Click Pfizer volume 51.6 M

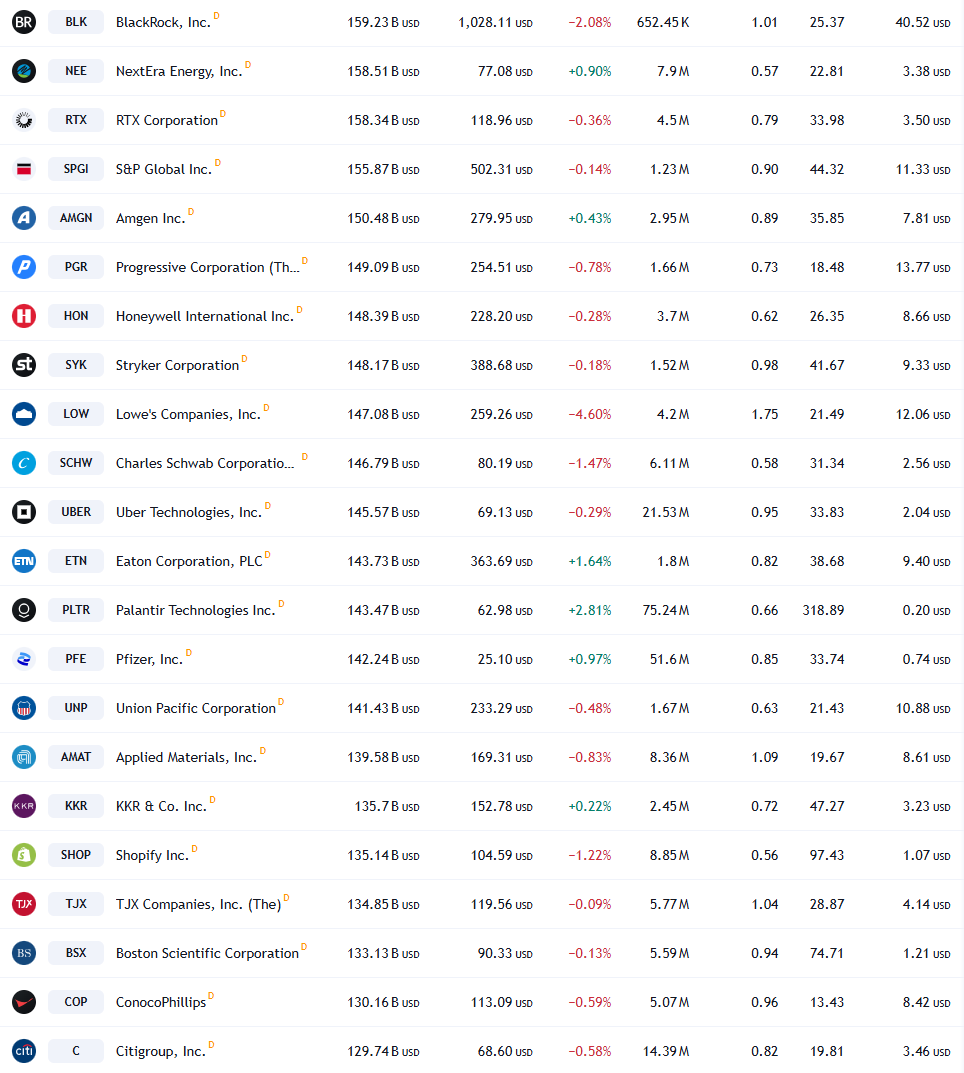pos(669,660)
